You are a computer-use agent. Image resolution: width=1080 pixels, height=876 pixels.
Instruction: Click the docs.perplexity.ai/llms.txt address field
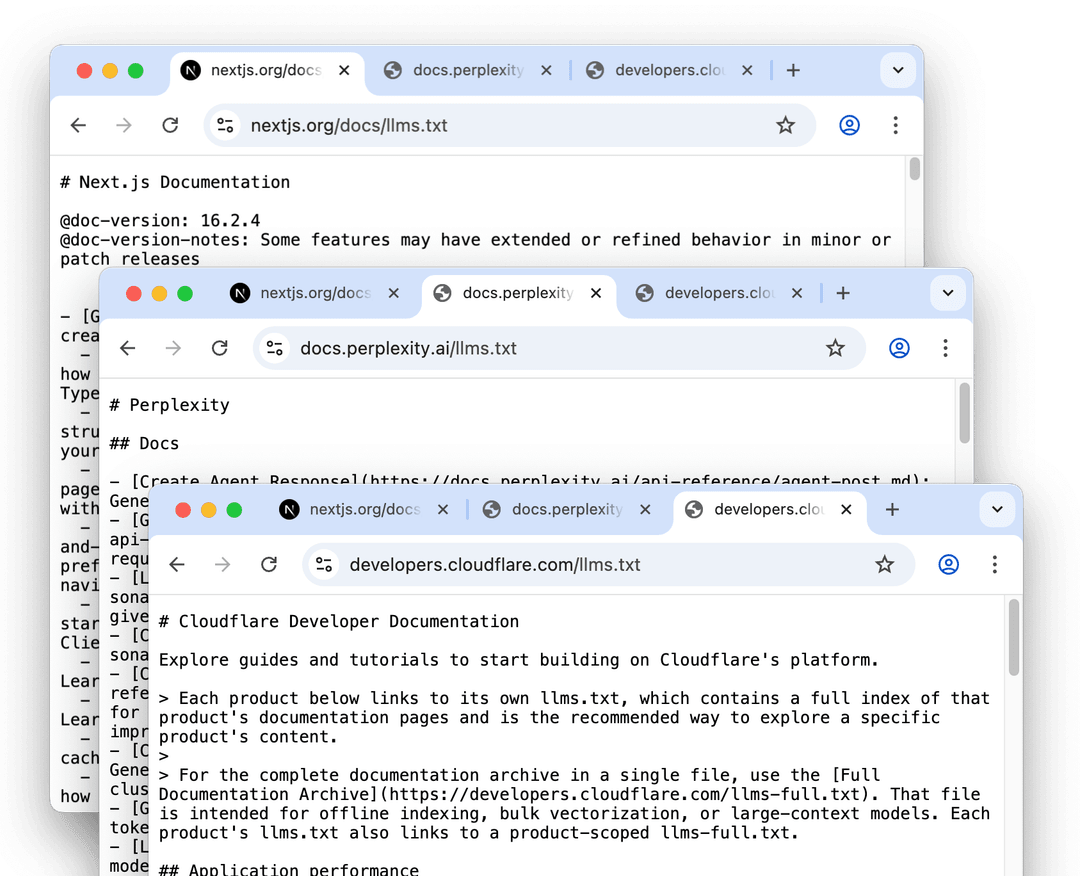558,348
